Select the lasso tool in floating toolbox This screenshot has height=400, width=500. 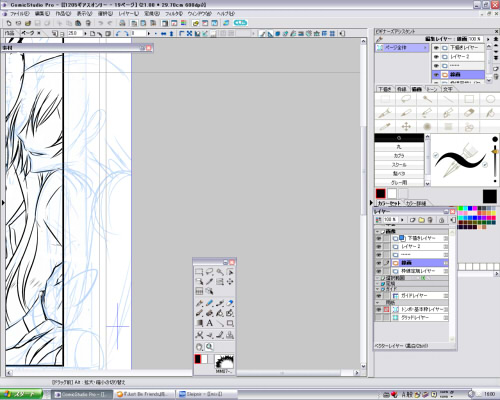209,272
